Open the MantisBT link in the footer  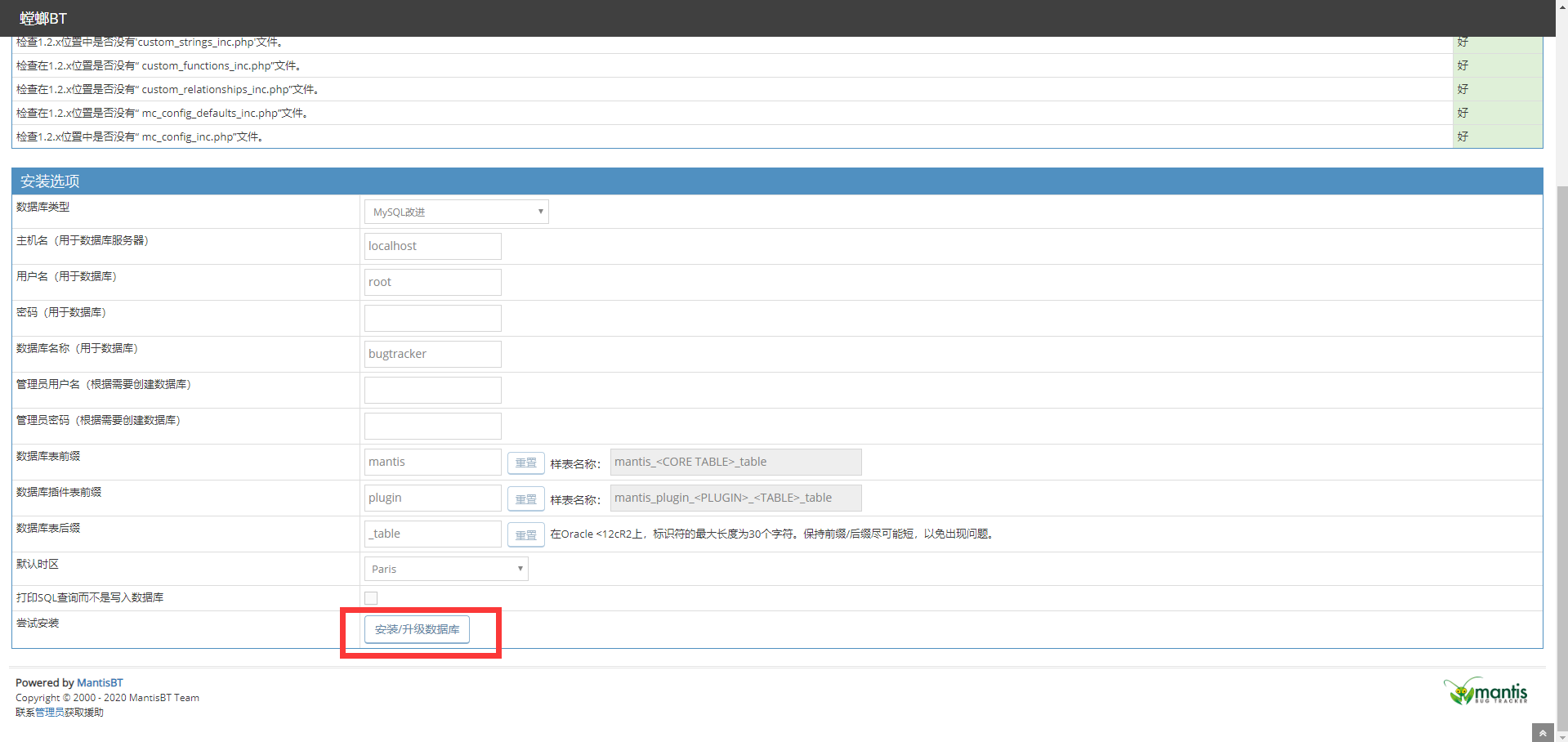pyautogui.click(x=100, y=682)
